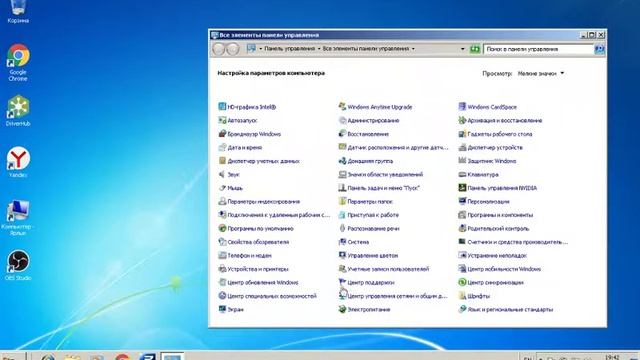Click the Windows Anytime Upgrade icon
The image size is (640, 360).
coord(342,107)
